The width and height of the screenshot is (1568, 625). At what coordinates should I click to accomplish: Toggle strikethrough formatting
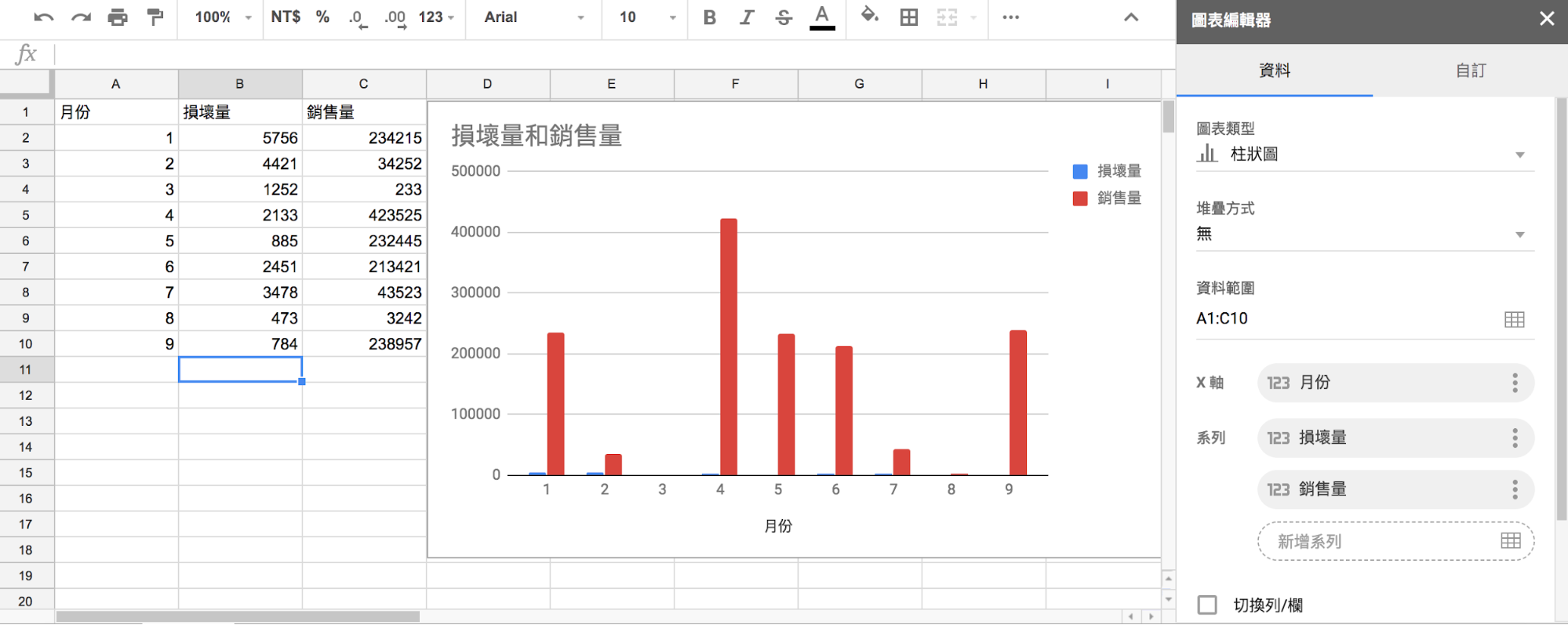tap(784, 17)
